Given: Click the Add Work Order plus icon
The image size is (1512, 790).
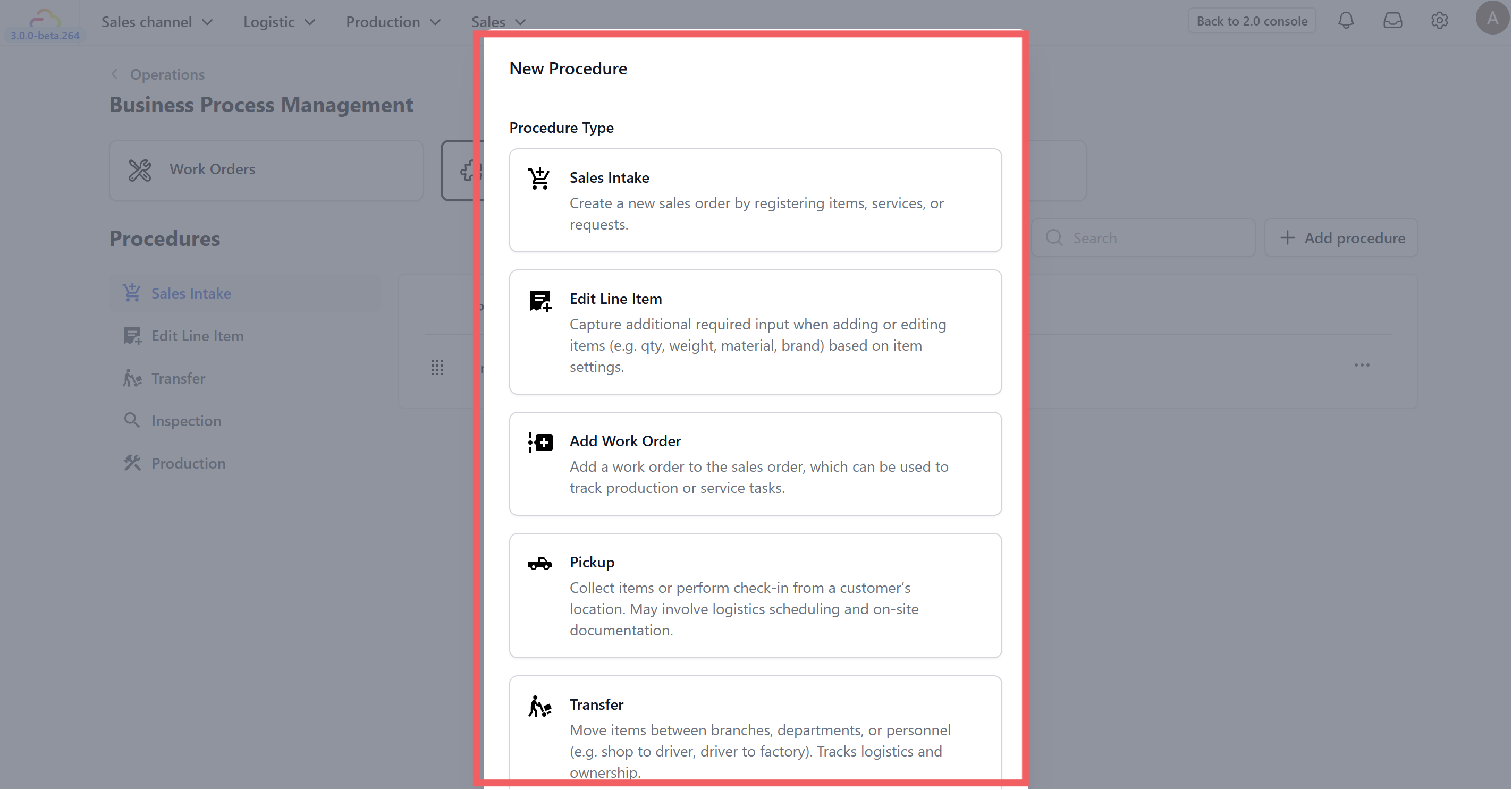Looking at the screenshot, I should click(539, 442).
